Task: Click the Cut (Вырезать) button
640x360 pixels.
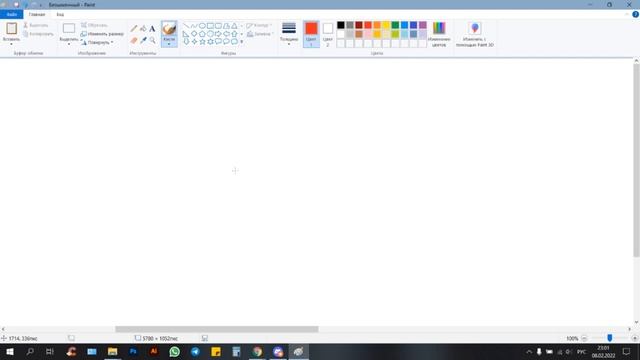Action: [36, 25]
